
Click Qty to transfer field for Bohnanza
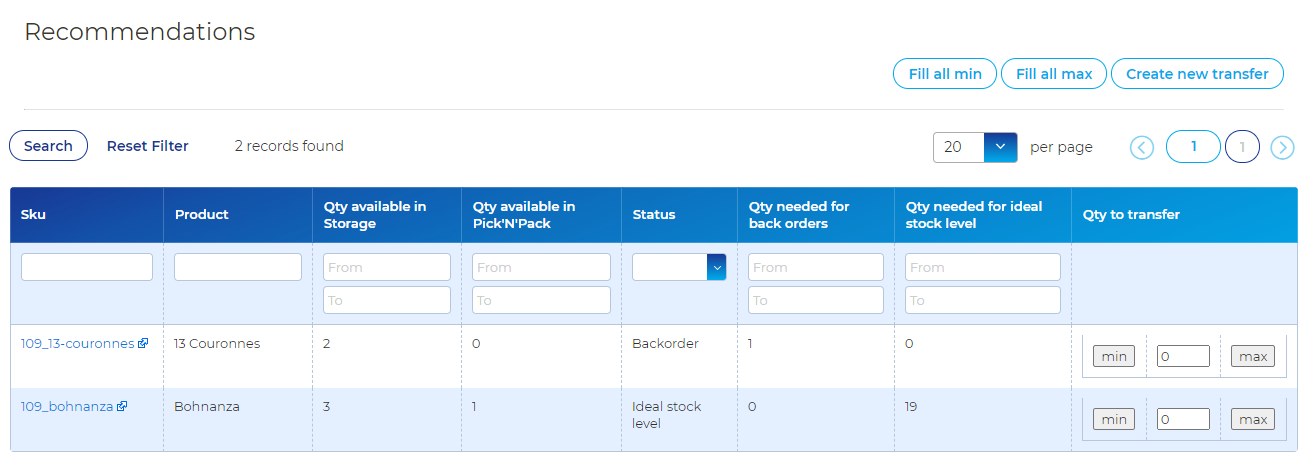pyautogui.click(x=1183, y=420)
